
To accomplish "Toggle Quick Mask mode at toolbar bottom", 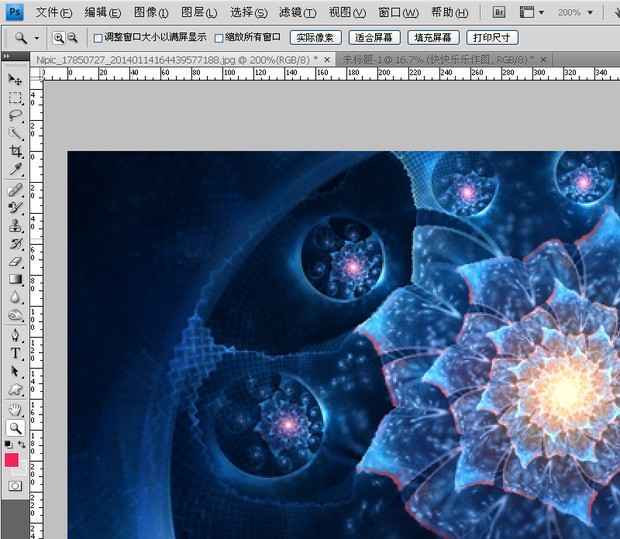I will click(x=15, y=485).
